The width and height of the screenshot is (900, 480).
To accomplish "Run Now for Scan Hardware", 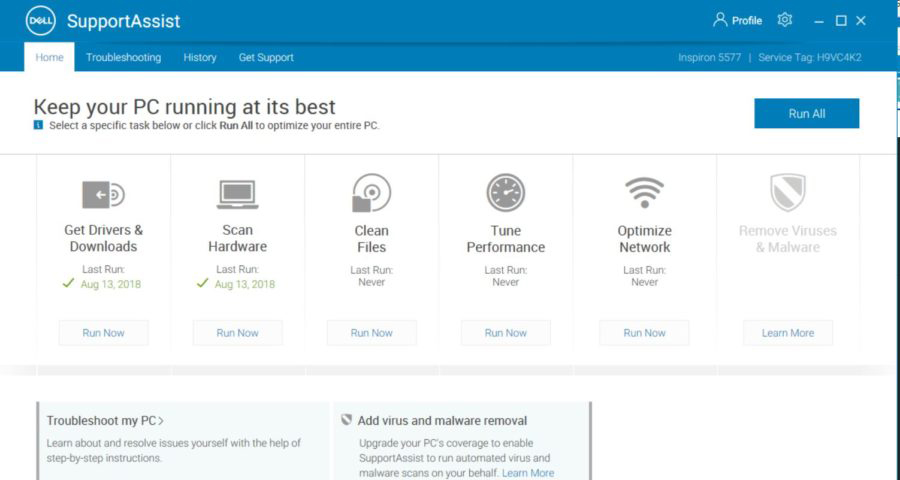I will click(x=238, y=333).
